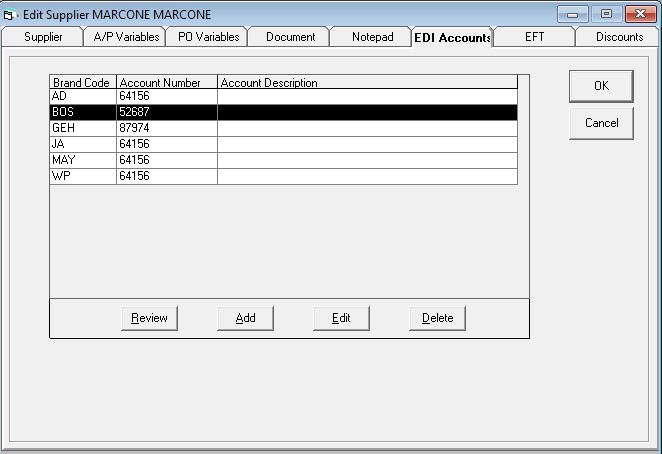Maximize the Edit Supplier window

point(606,14)
